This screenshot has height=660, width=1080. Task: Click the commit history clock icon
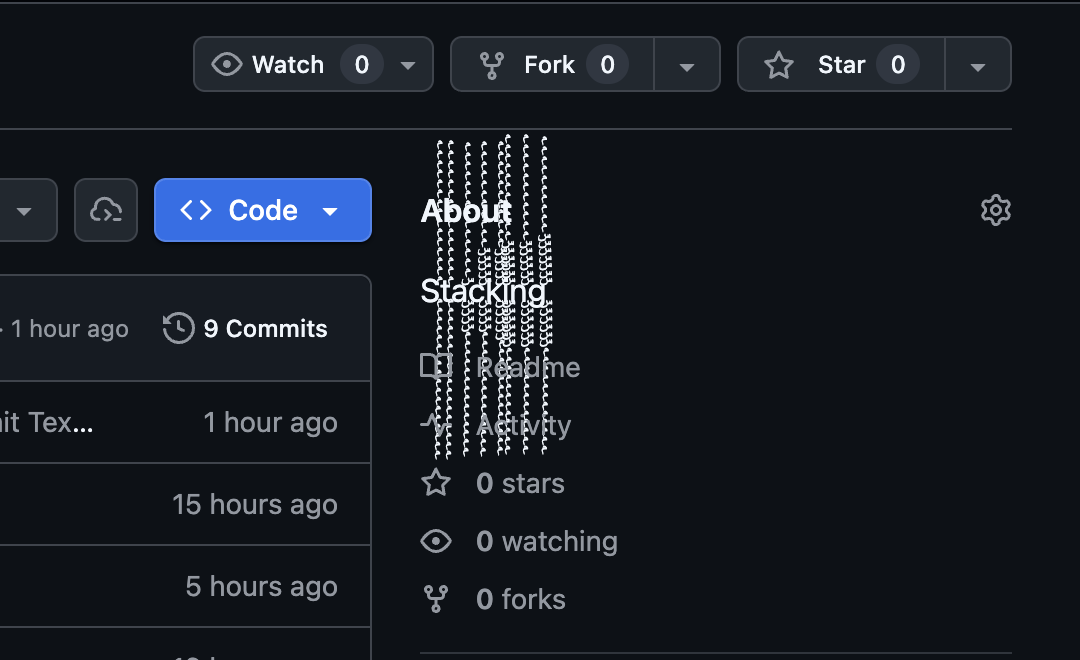click(x=178, y=328)
